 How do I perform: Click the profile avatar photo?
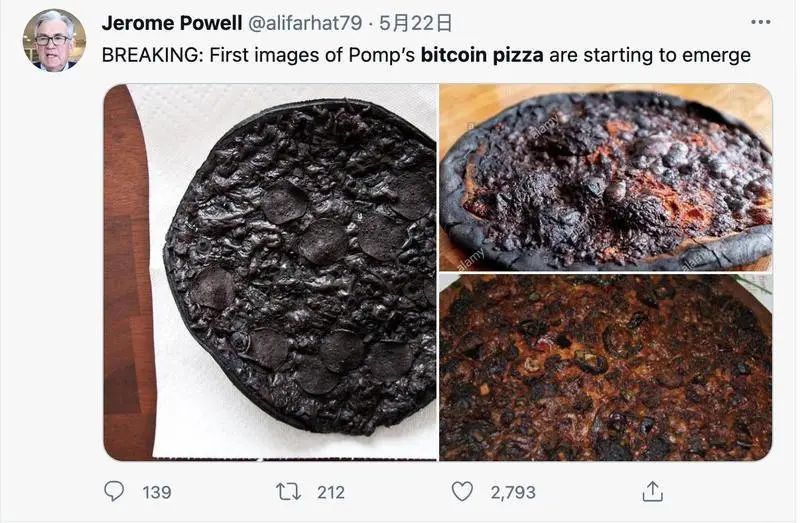click(54, 41)
